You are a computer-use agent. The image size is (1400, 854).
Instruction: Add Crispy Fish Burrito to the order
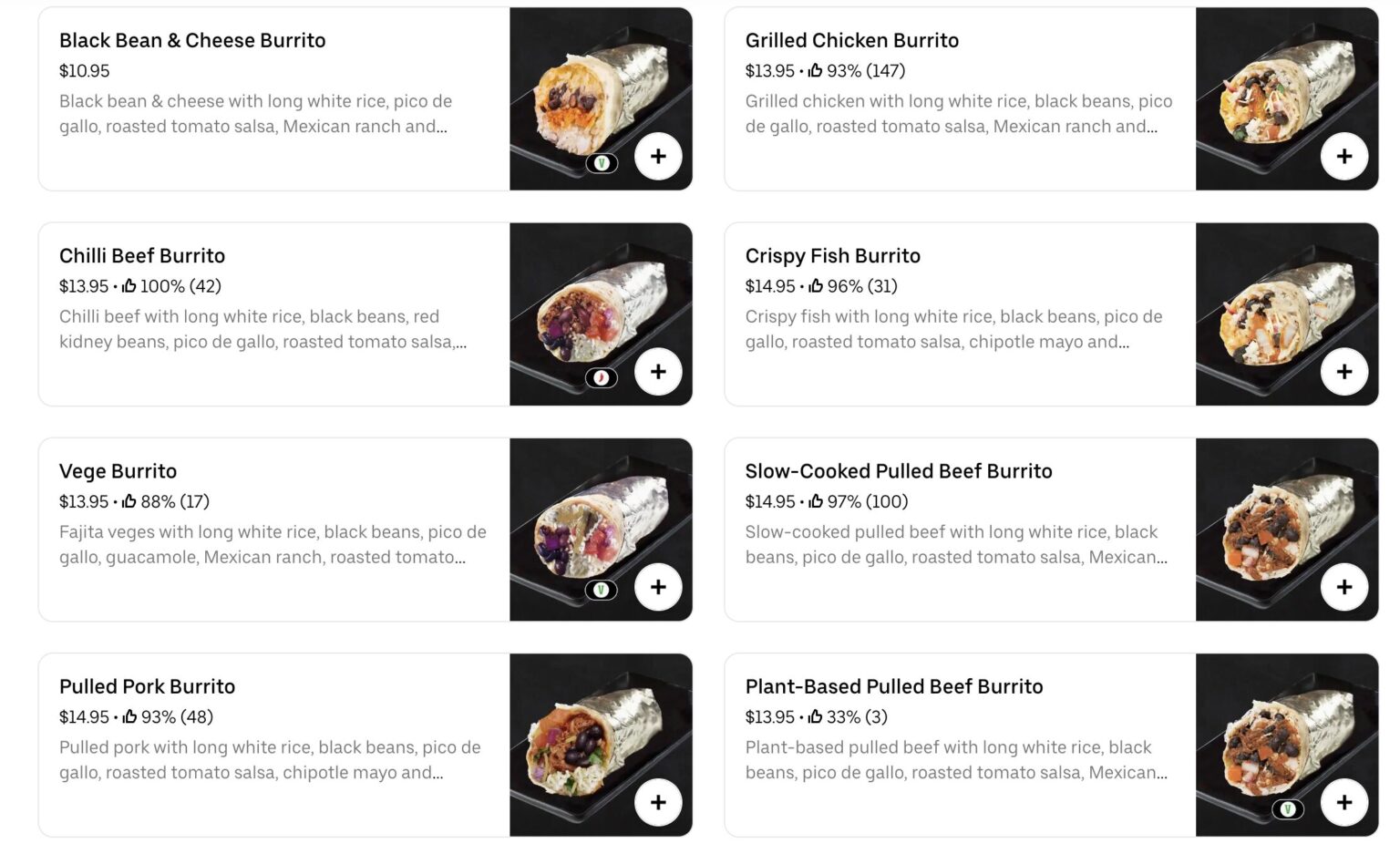1345,371
